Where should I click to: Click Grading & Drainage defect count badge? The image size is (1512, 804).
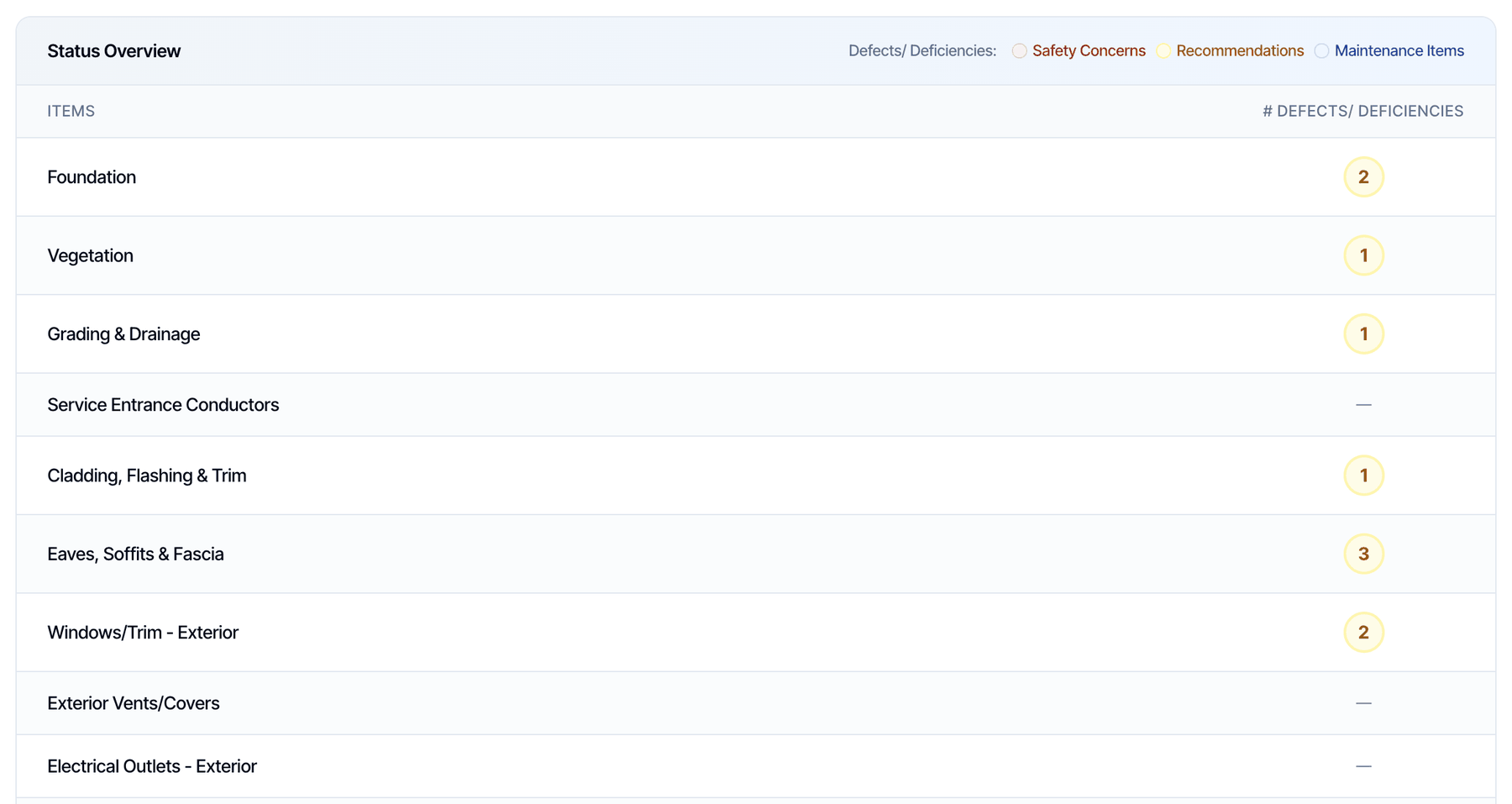1363,334
